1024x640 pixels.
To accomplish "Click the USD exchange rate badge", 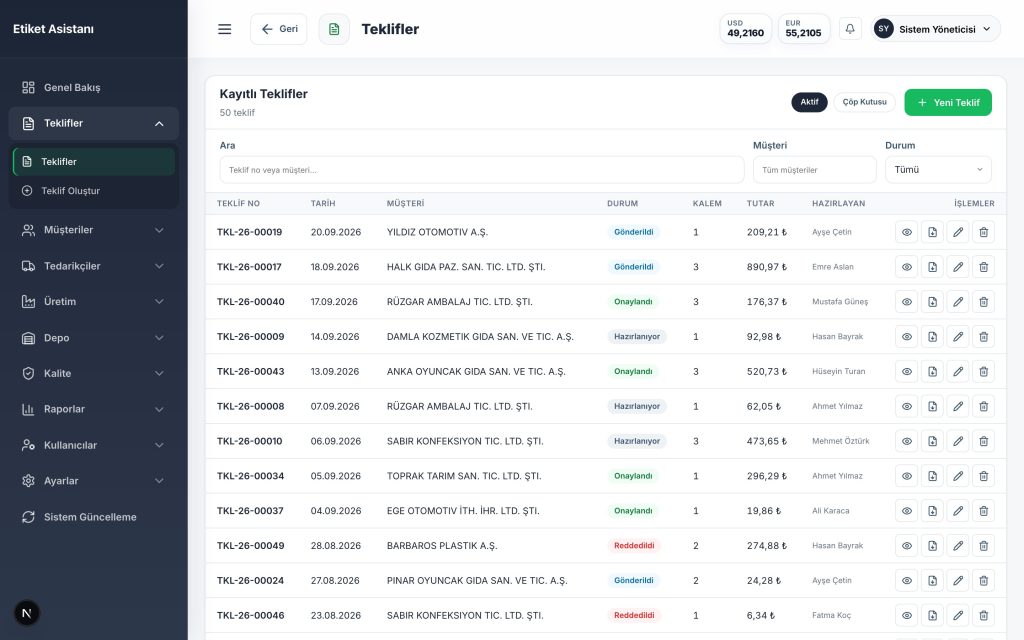I will 745,29.
